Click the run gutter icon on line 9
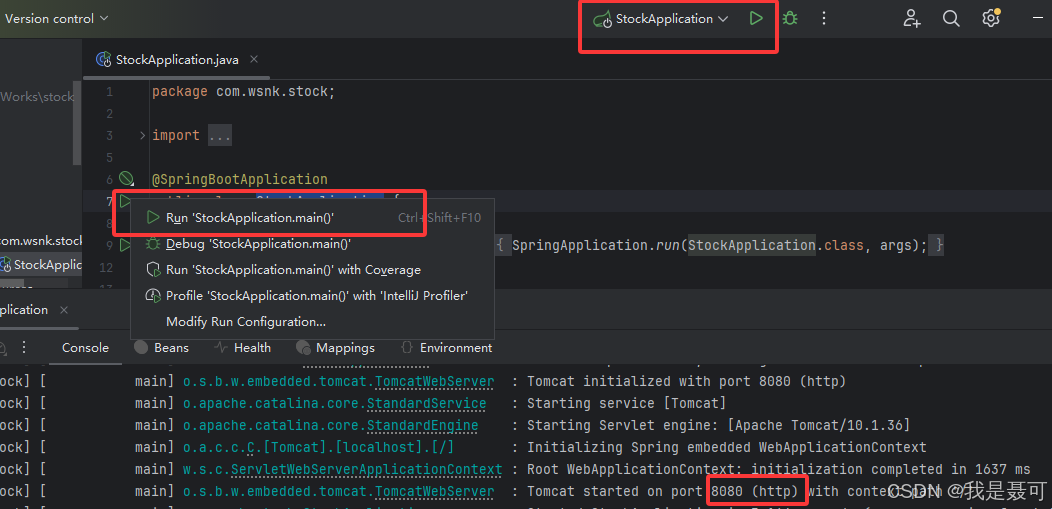1052x509 pixels. (x=125, y=245)
